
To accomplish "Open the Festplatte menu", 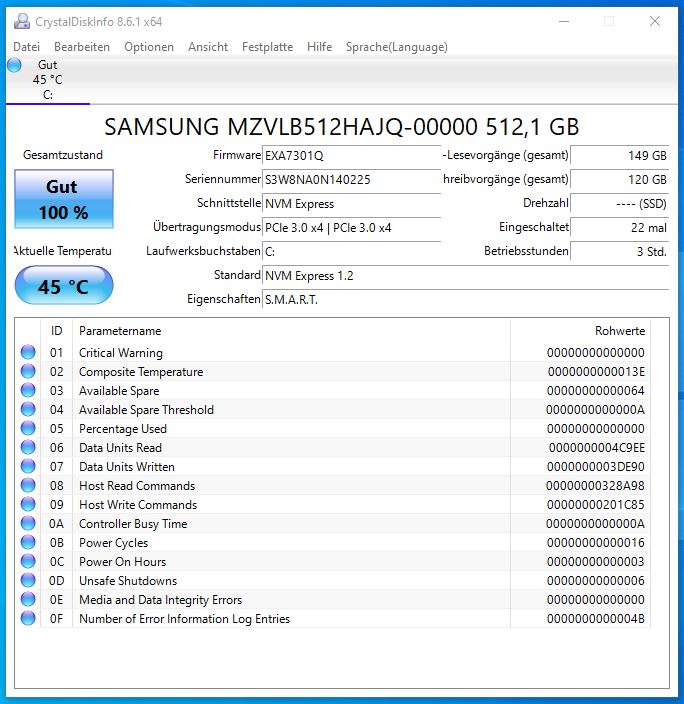I will [x=267, y=47].
